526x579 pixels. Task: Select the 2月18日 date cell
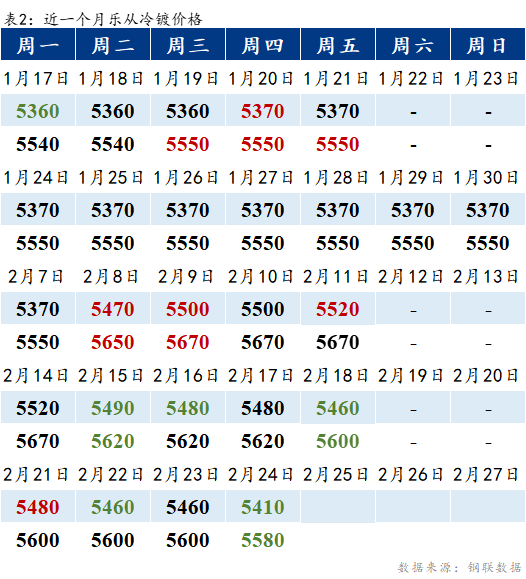(x=336, y=376)
